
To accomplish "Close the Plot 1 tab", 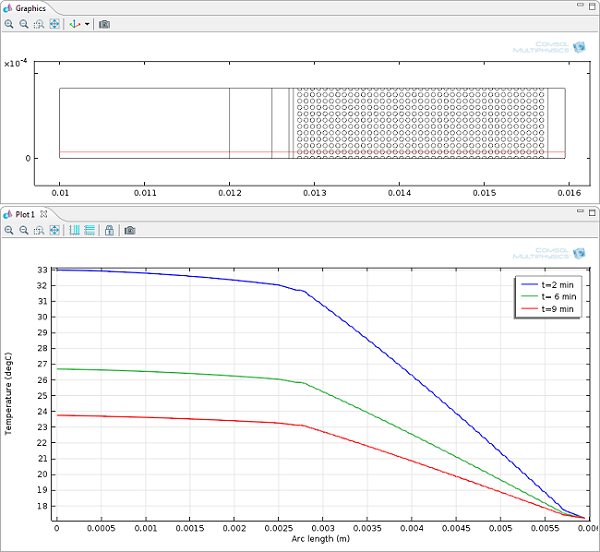I will (x=43, y=214).
